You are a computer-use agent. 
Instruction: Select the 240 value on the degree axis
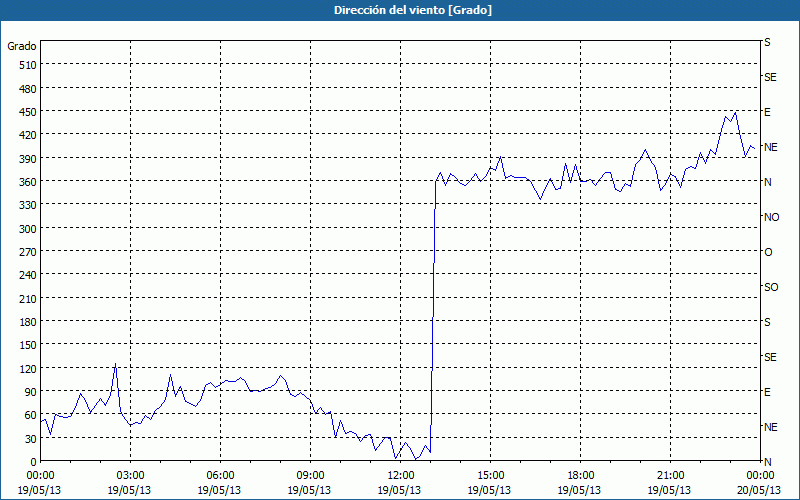tap(28, 276)
